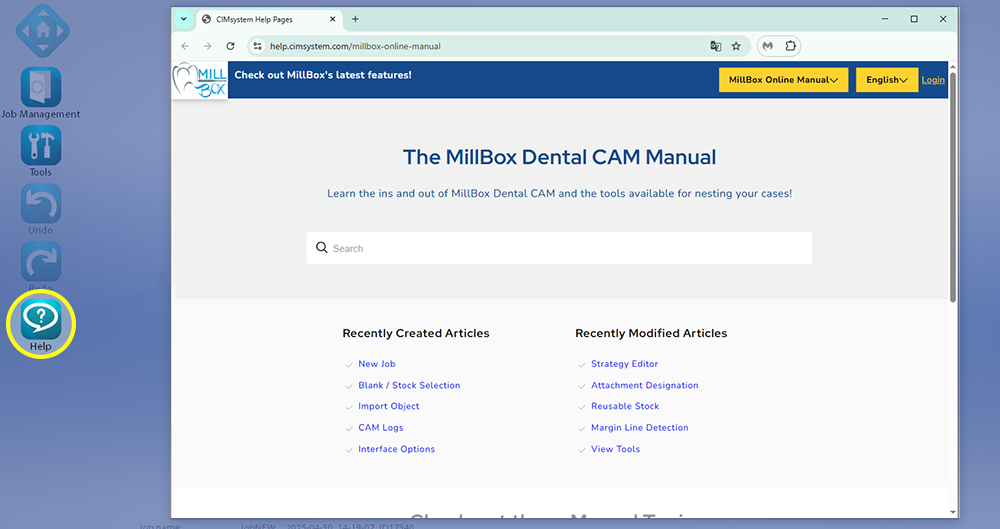
Task: Click the search magnifier icon
Action: 321,248
